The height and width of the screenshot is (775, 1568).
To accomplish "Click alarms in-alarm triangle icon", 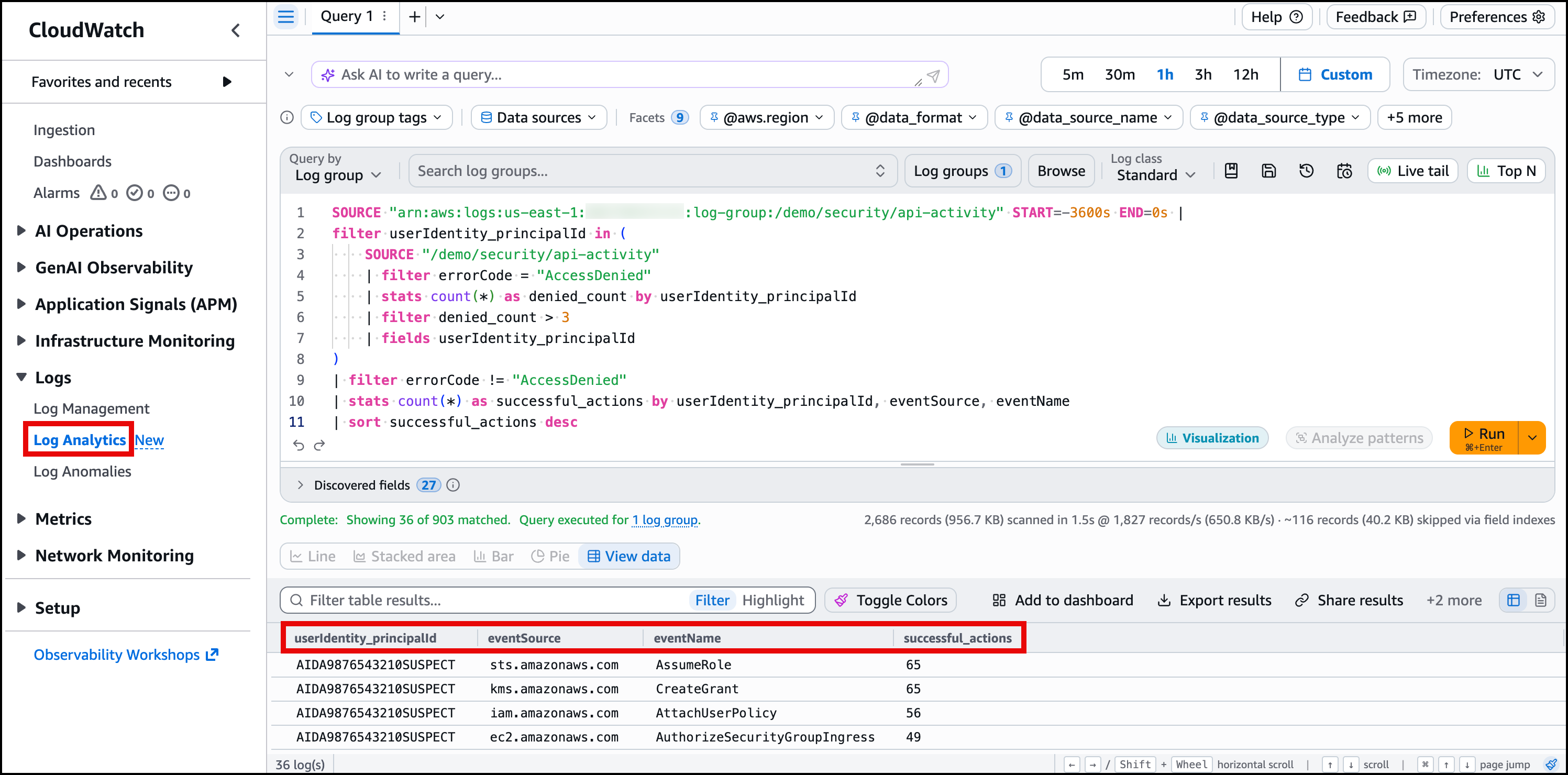I will click(98, 193).
